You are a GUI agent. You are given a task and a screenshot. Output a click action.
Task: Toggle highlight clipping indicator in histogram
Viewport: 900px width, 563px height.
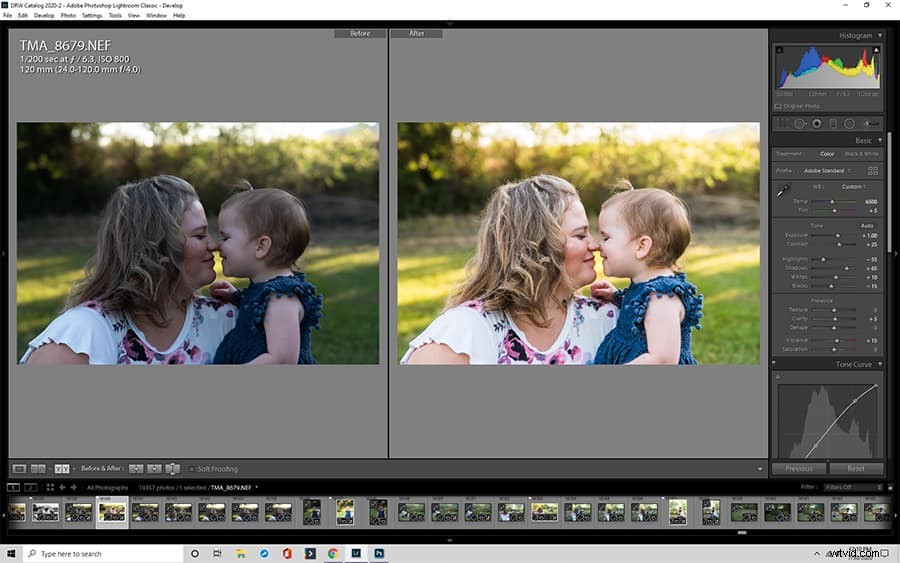point(876,51)
